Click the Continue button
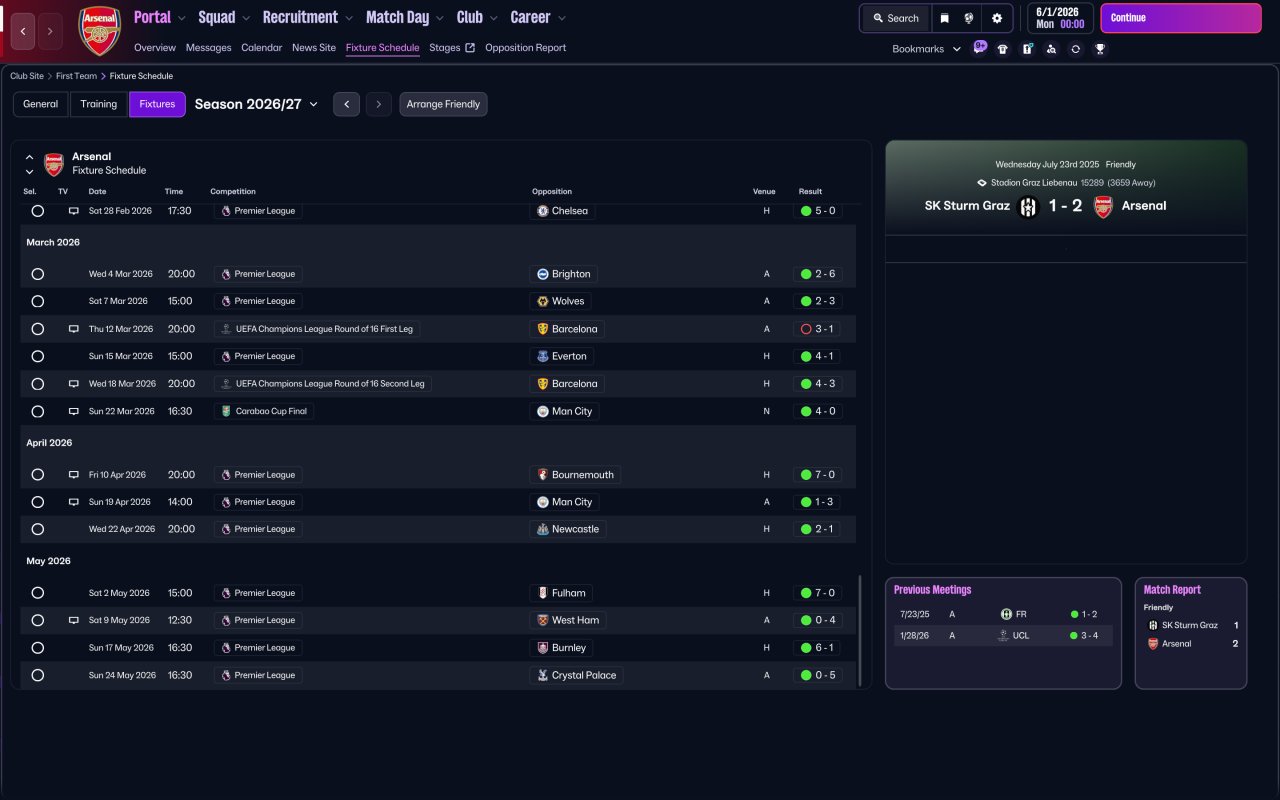 [x=1181, y=18]
